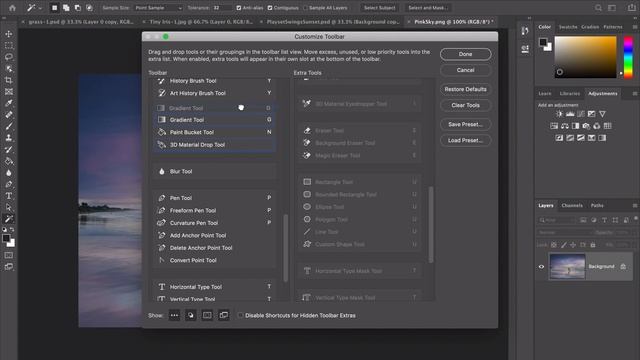Switch to the Channels tab

572,205
